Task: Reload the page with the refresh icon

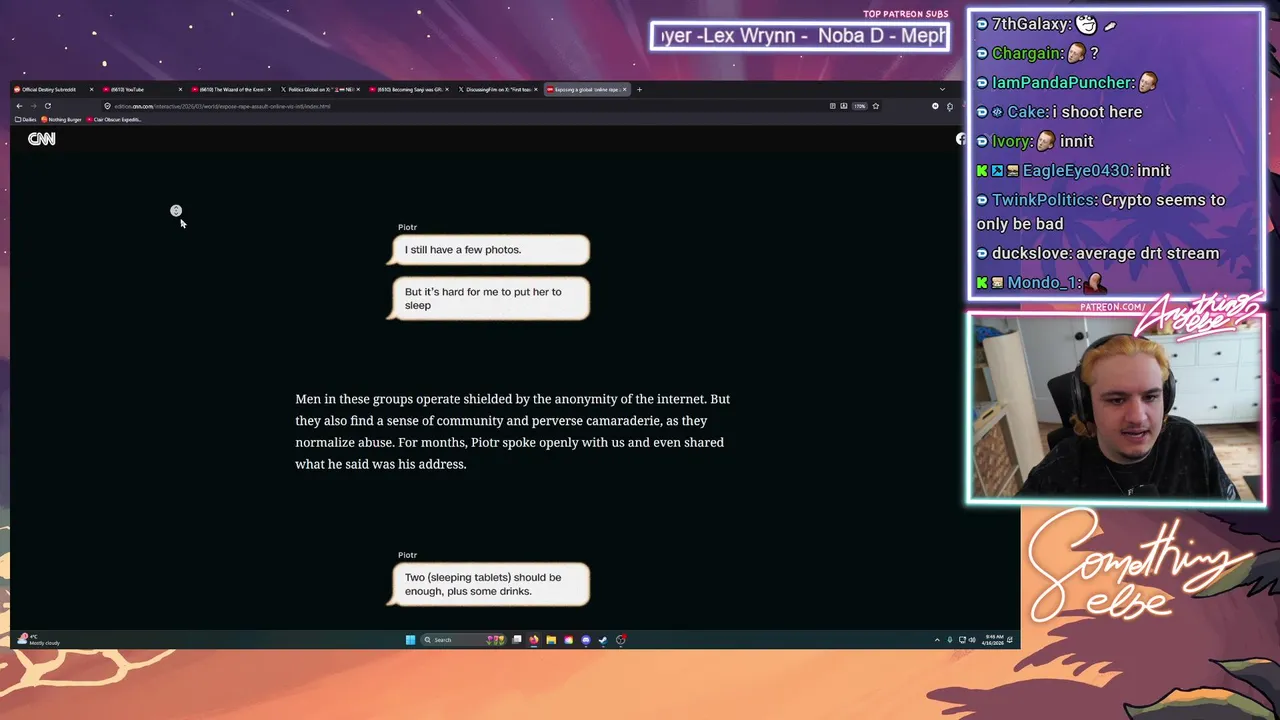Action: 47,106
